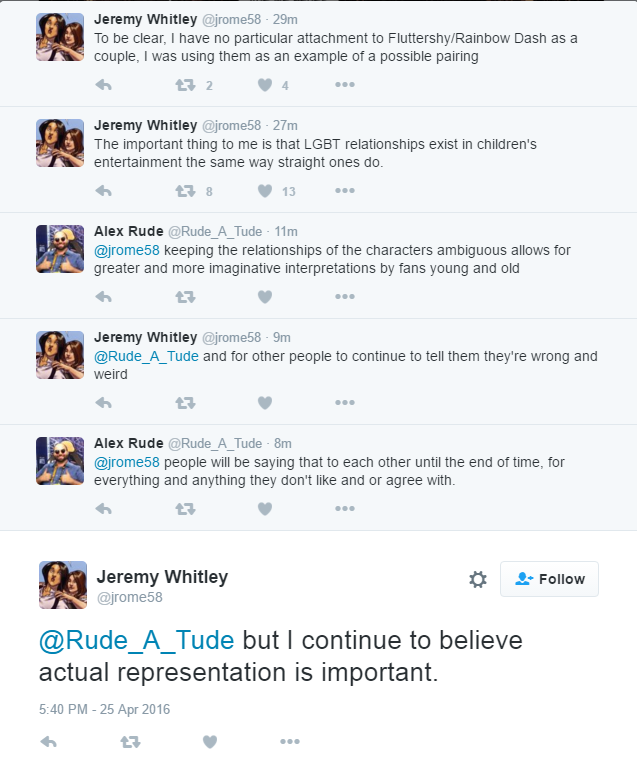Click Follow button for Jeremy Whitley
This screenshot has width=637, height=760.
pyautogui.click(x=549, y=579)
